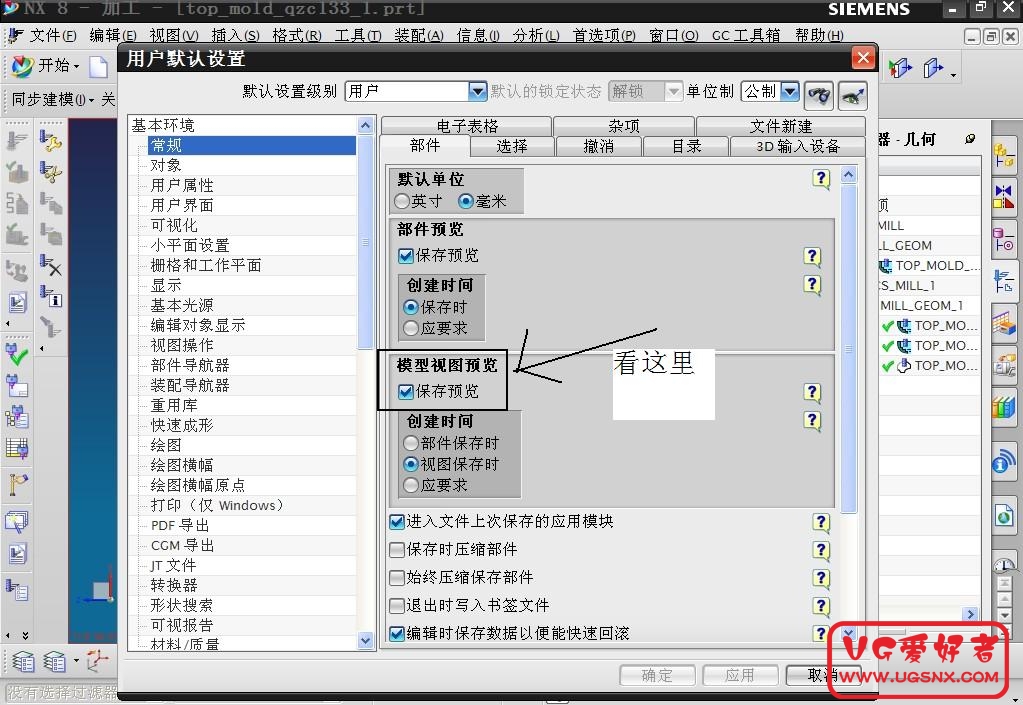Screen dimensions: 1023x705
Task: Enable 保存时压缩部件 checkbox
Action: coord(397,550)
